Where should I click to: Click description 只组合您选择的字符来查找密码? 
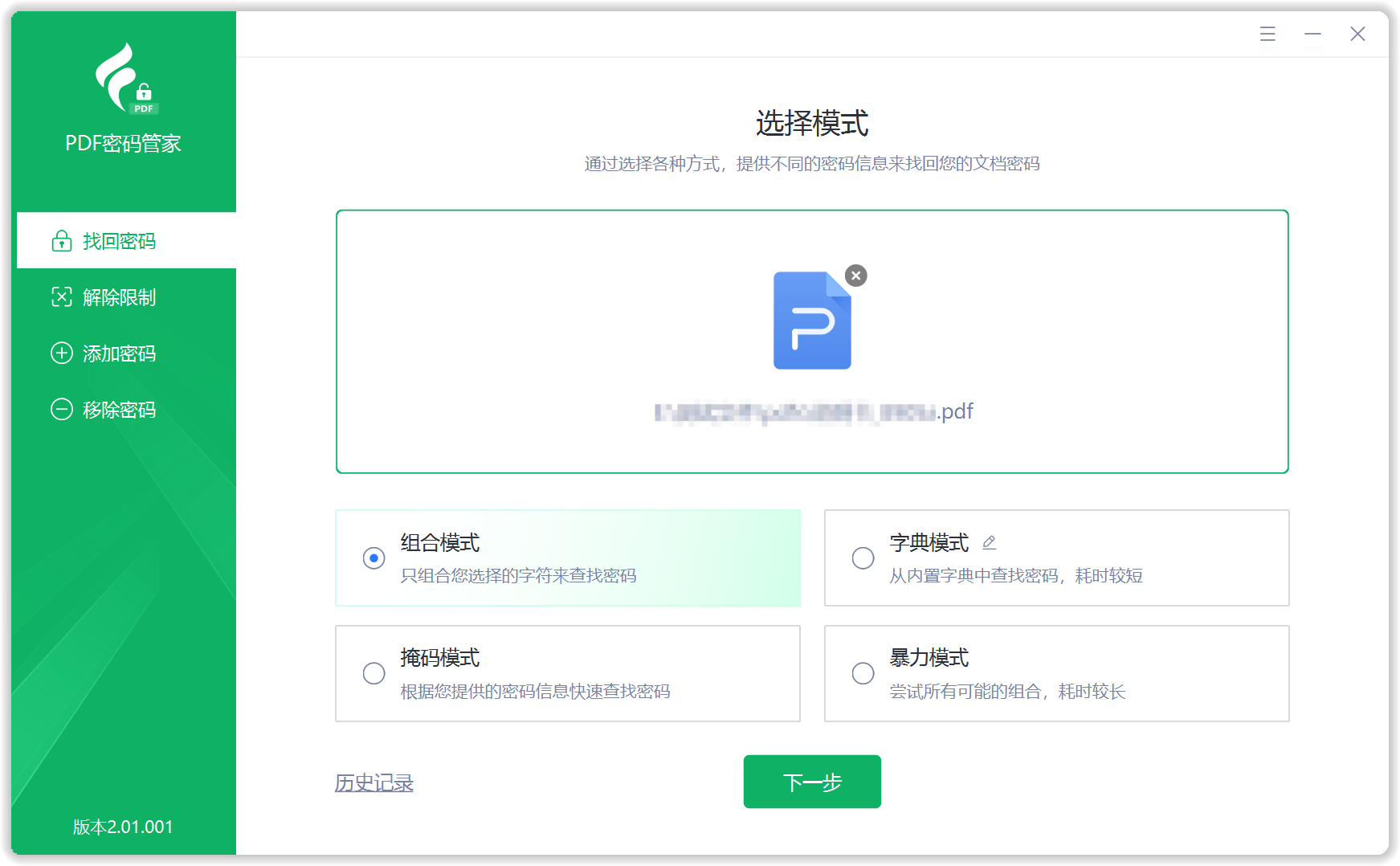[519, 576]
